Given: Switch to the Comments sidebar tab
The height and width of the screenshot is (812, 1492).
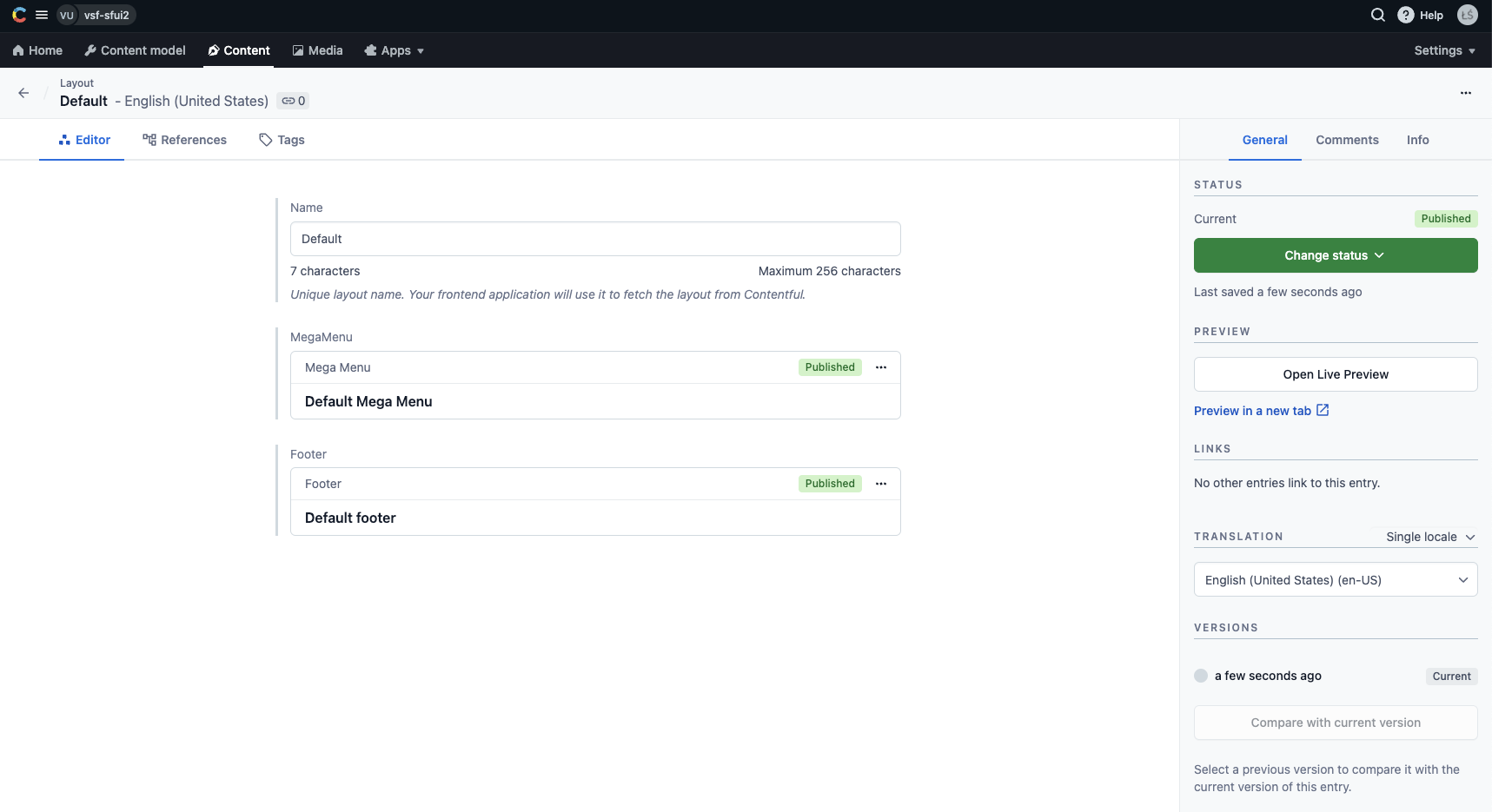Looking at the screenshot, I should tap(1347, 140).
